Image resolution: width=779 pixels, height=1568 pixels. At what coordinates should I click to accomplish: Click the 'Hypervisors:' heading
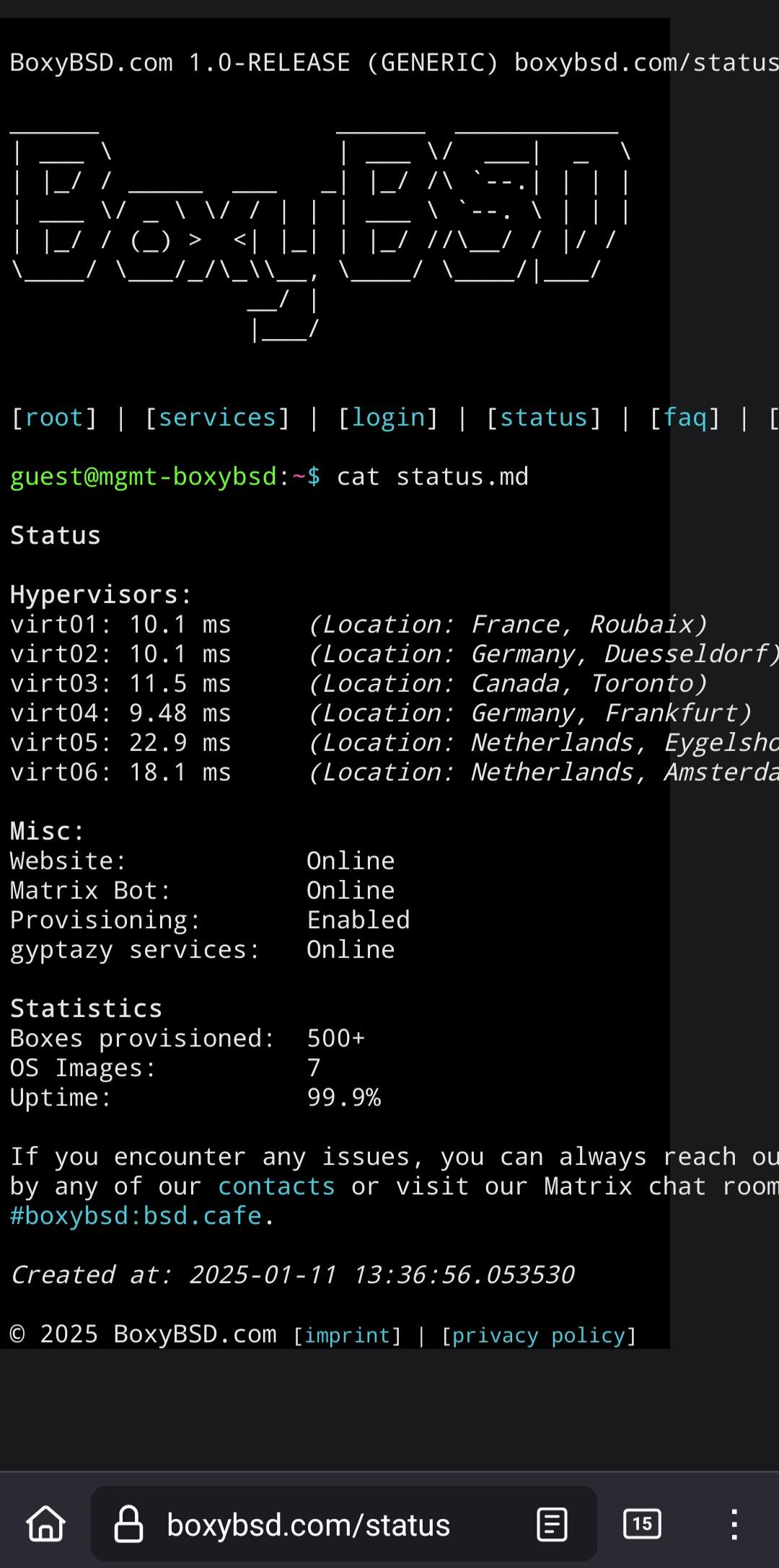(x=102, y=595)
